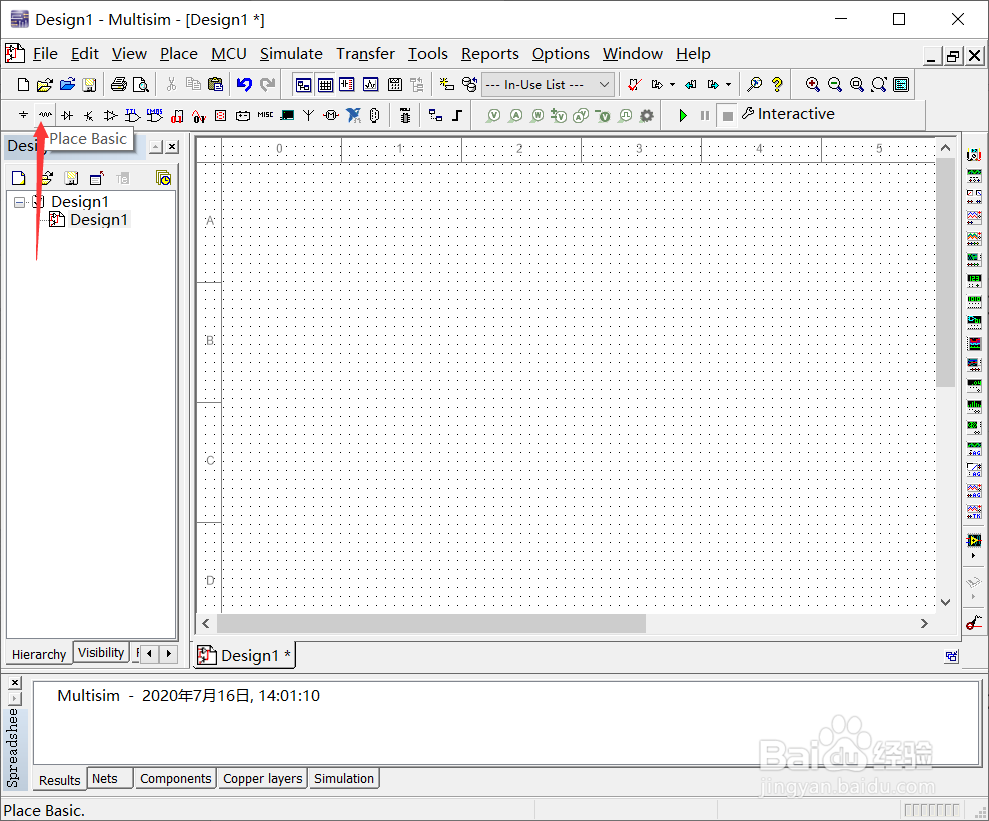Place a power probe
This screenshot has width=989, height=821.
point(537,115)
